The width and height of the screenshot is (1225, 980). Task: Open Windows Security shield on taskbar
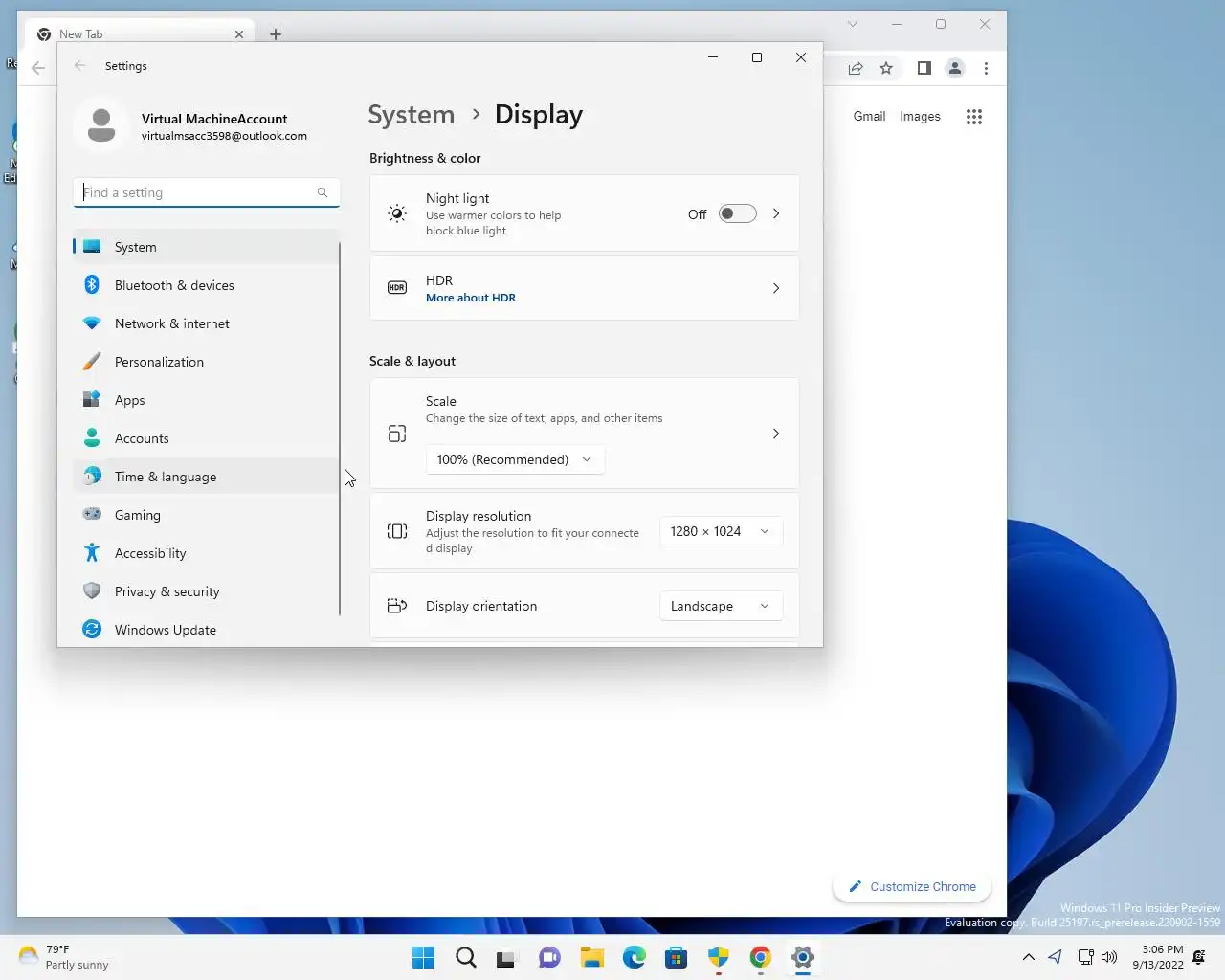click(719, 957)
